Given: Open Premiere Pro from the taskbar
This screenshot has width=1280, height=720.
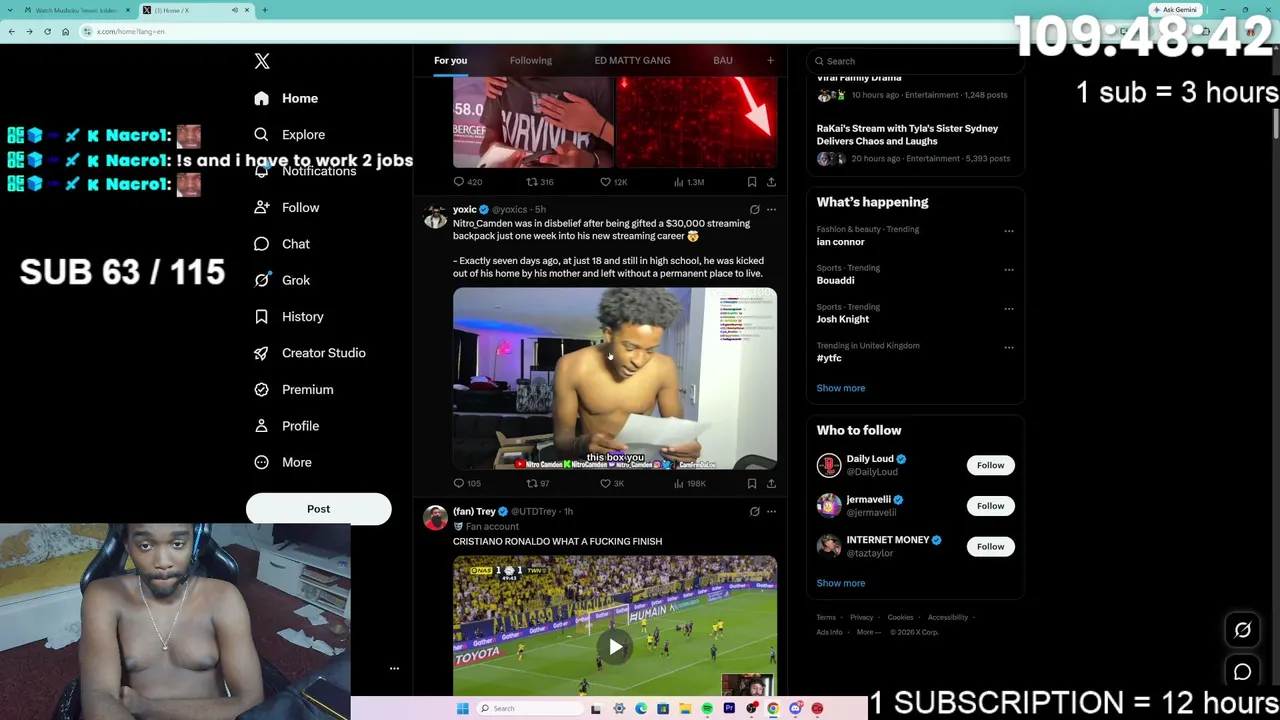Looking at the screenshot, I should 729,709.
